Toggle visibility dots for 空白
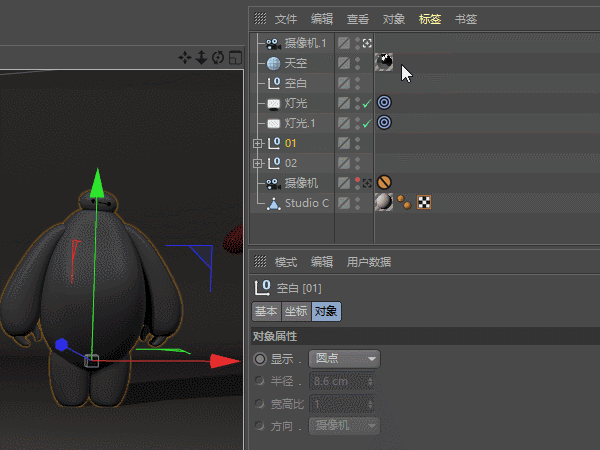The width and height of the screenshot is (600, 450). pyautogui.click(x=357, y=83)
